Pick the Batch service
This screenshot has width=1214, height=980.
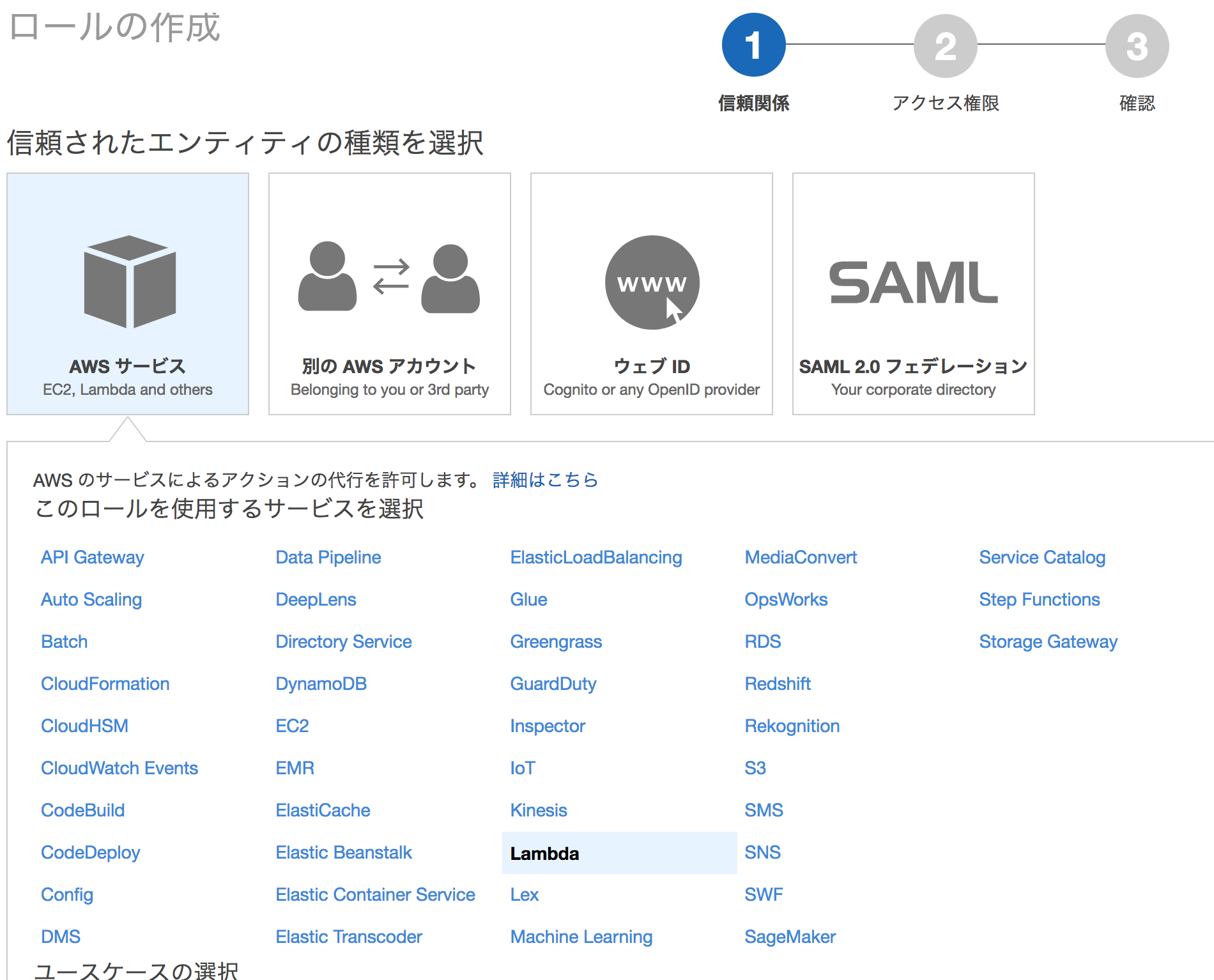[64, 641]
